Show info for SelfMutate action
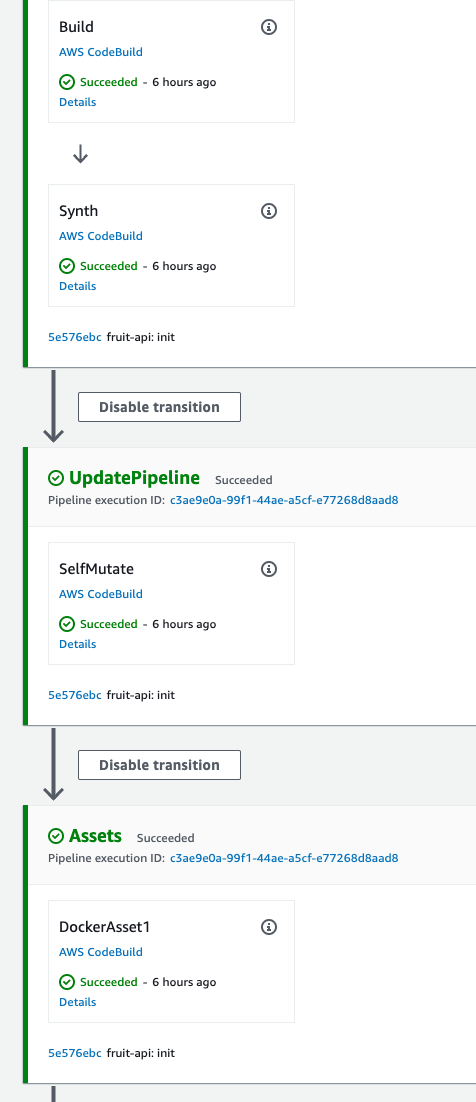This screenshot has width=476, height=1102. [x=269, y=569]
